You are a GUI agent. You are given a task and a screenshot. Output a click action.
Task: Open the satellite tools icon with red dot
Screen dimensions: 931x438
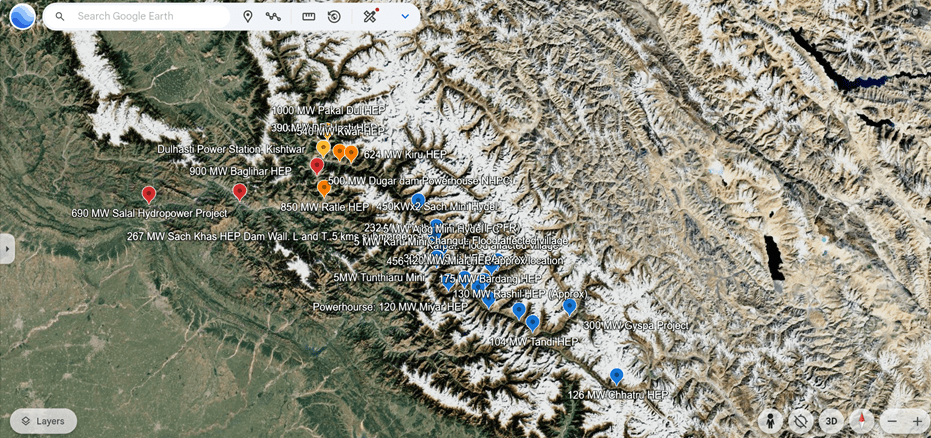tap(370, 16)
